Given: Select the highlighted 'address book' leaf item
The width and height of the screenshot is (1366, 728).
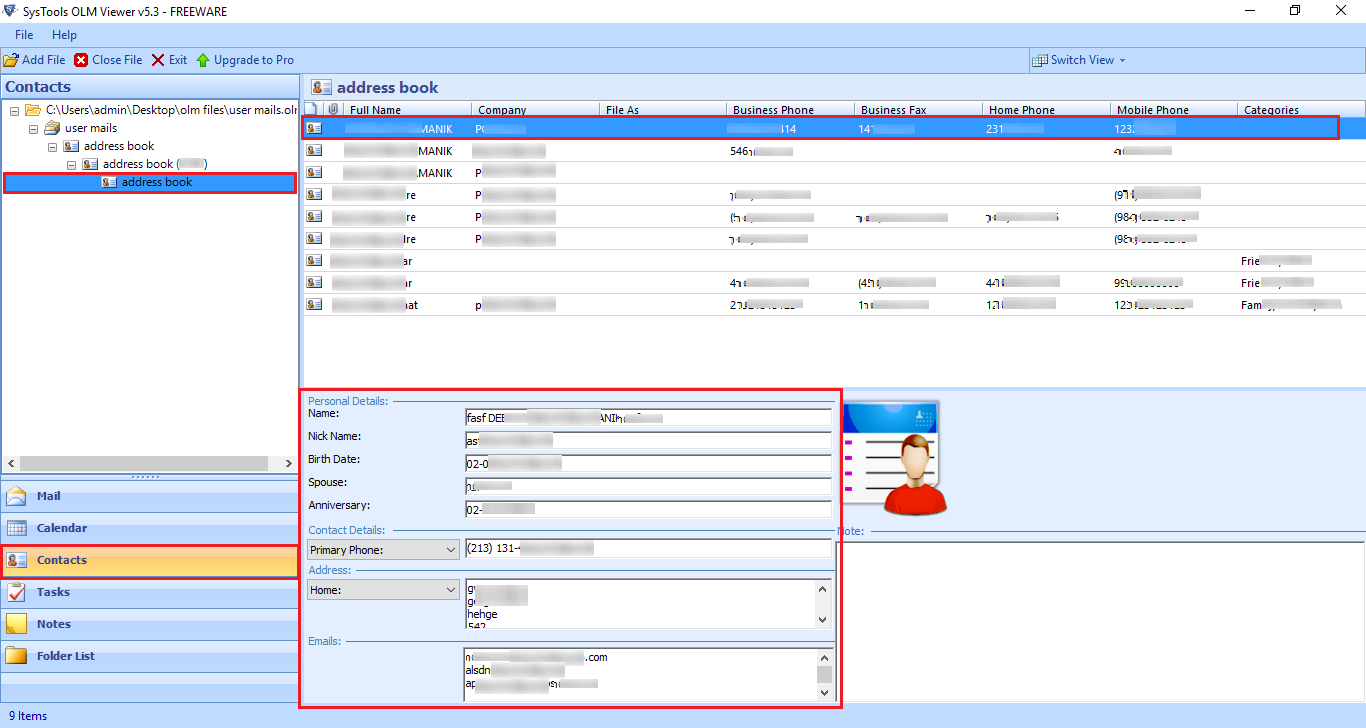Looking at the screenshot, I should point(157,182).
